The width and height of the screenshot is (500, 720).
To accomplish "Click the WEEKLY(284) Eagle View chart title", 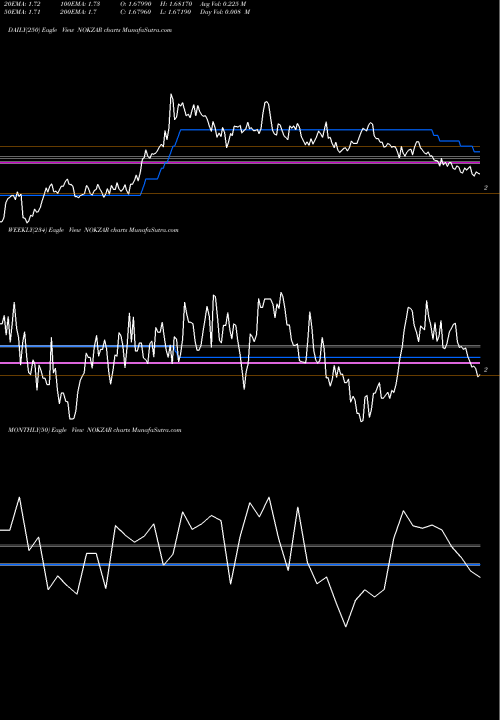I will (93, 230).
